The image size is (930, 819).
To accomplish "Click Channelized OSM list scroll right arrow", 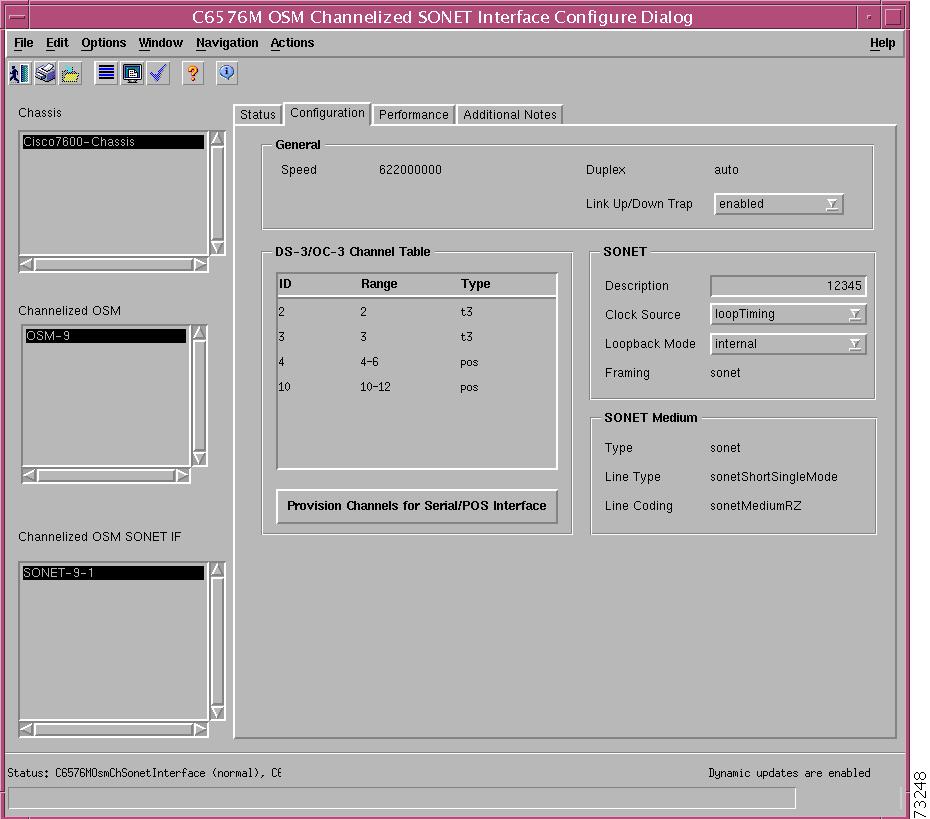I will (x=182, y=476).
